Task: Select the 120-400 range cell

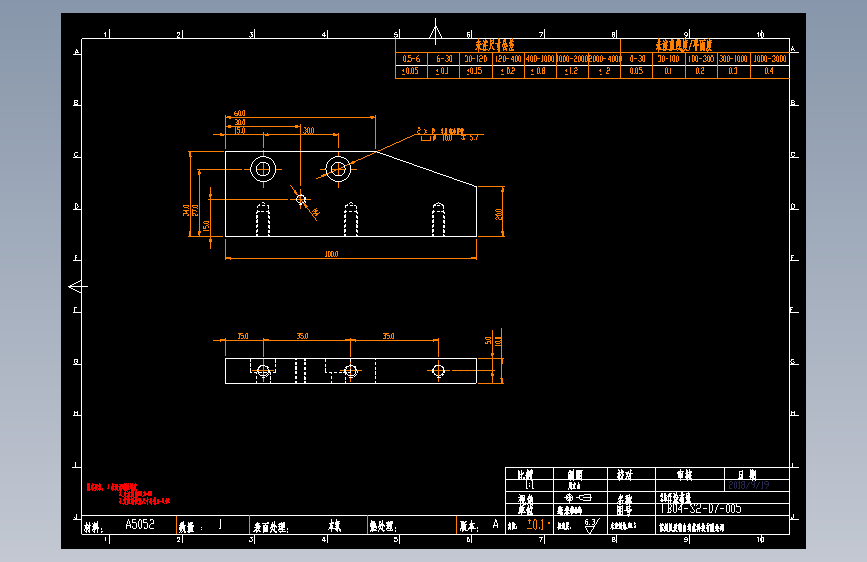Action: tap(508, 59)
